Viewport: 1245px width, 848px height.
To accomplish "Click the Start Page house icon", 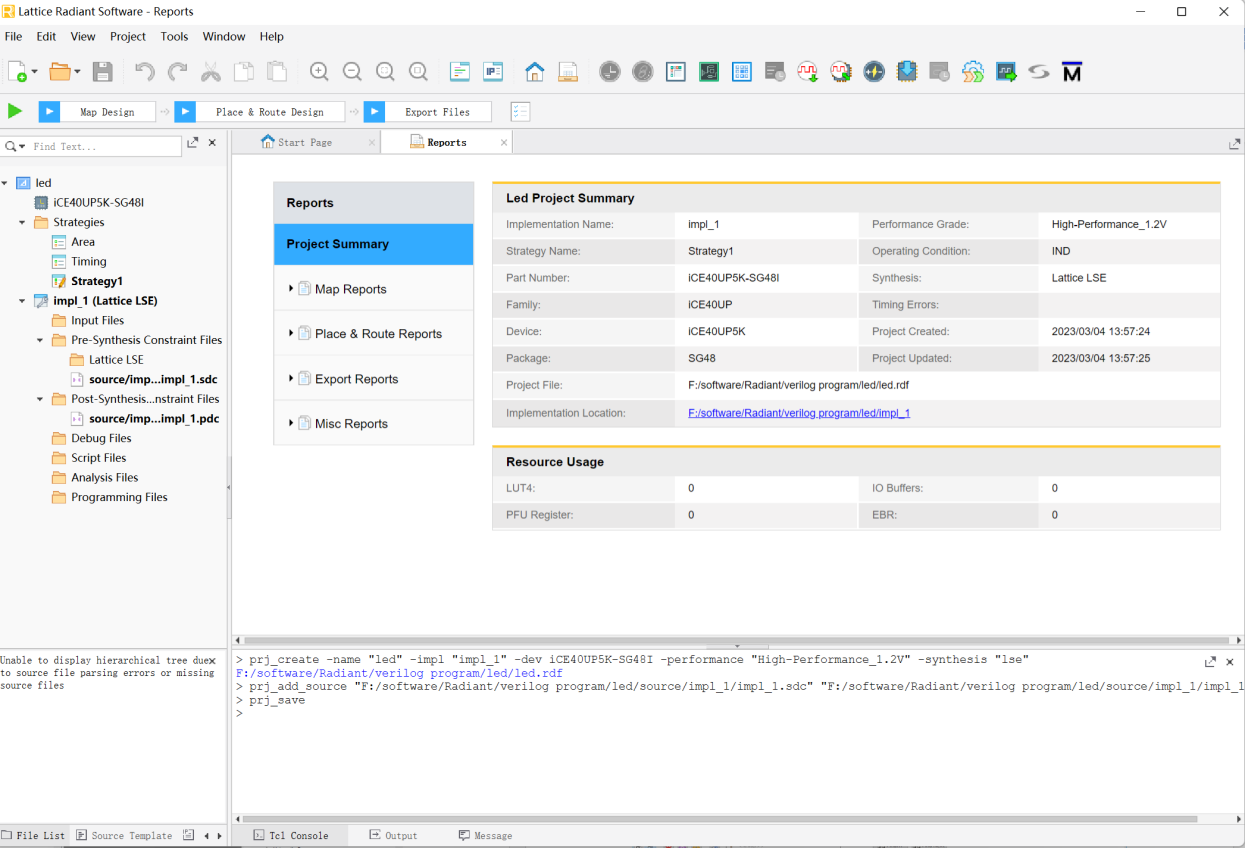I will point(535,72).
